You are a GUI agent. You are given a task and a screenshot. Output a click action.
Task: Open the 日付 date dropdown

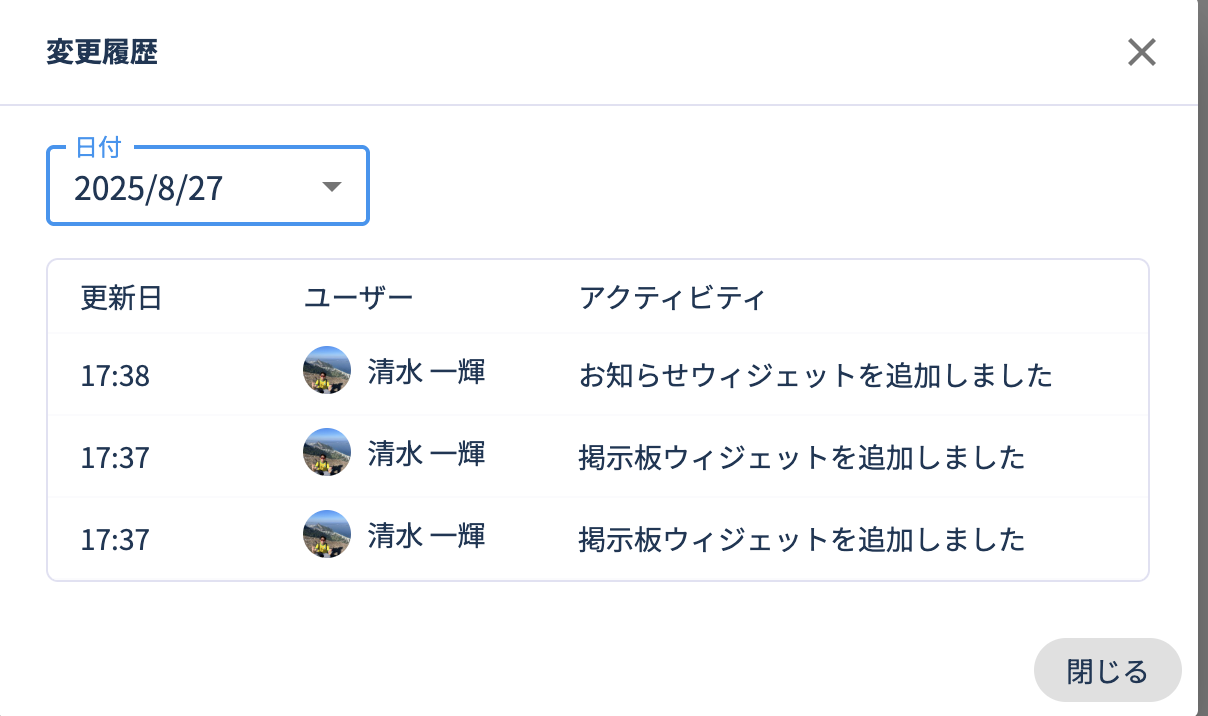click(x=207, y=187)
